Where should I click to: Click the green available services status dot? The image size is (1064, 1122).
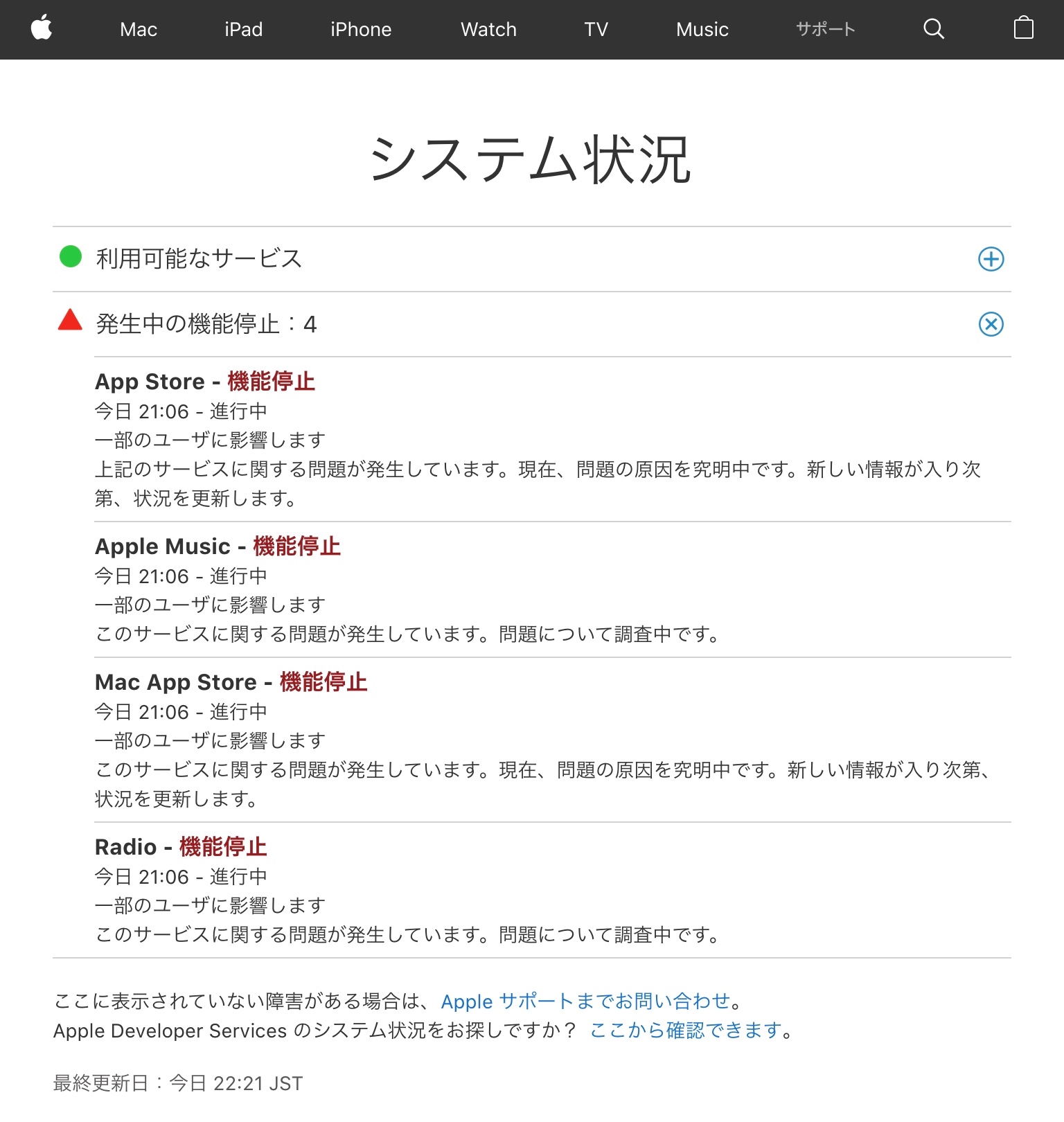click(71, 256)
